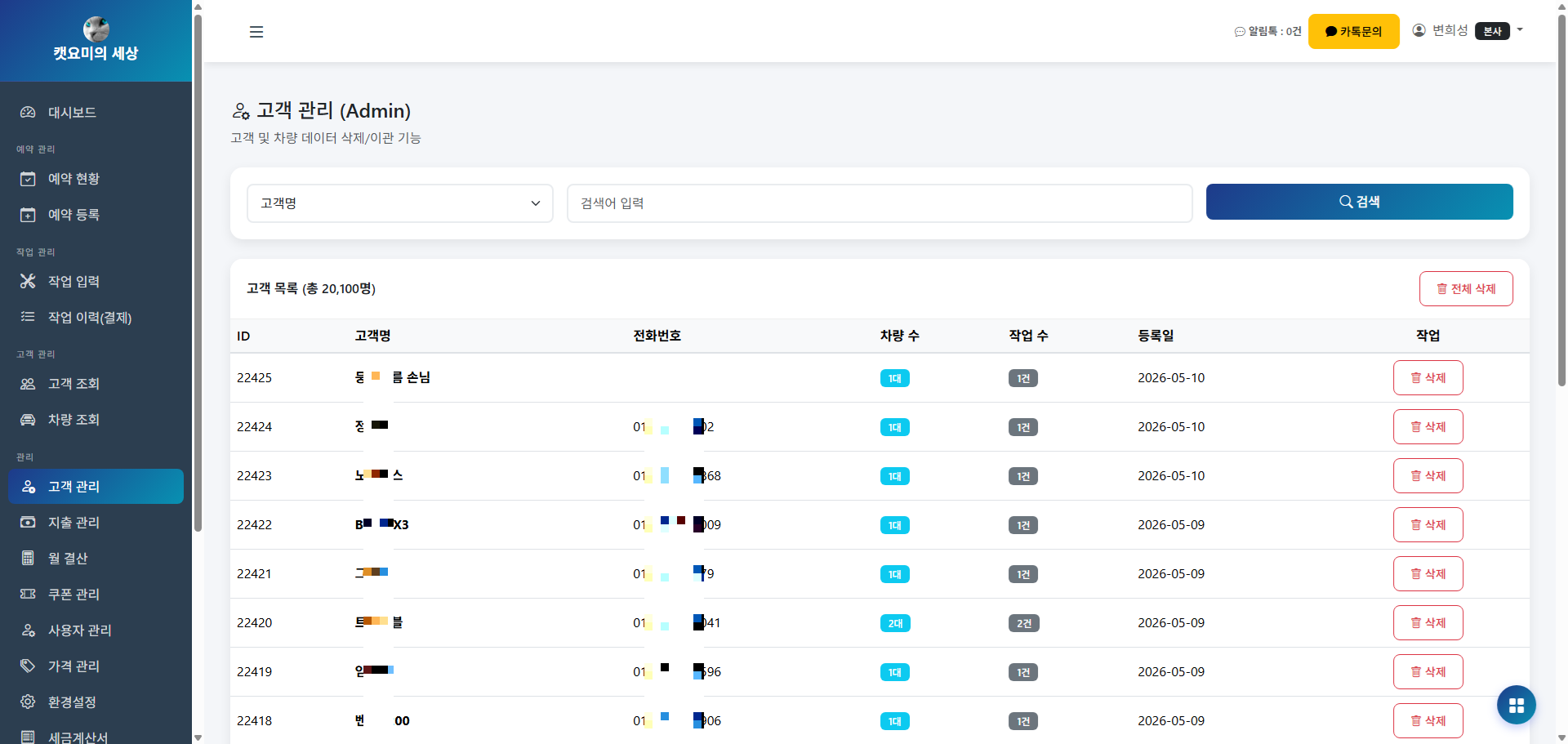Delete customer row 22422
The width and height of the screenshot is (1568, 744).
[x=1428, y=525]
